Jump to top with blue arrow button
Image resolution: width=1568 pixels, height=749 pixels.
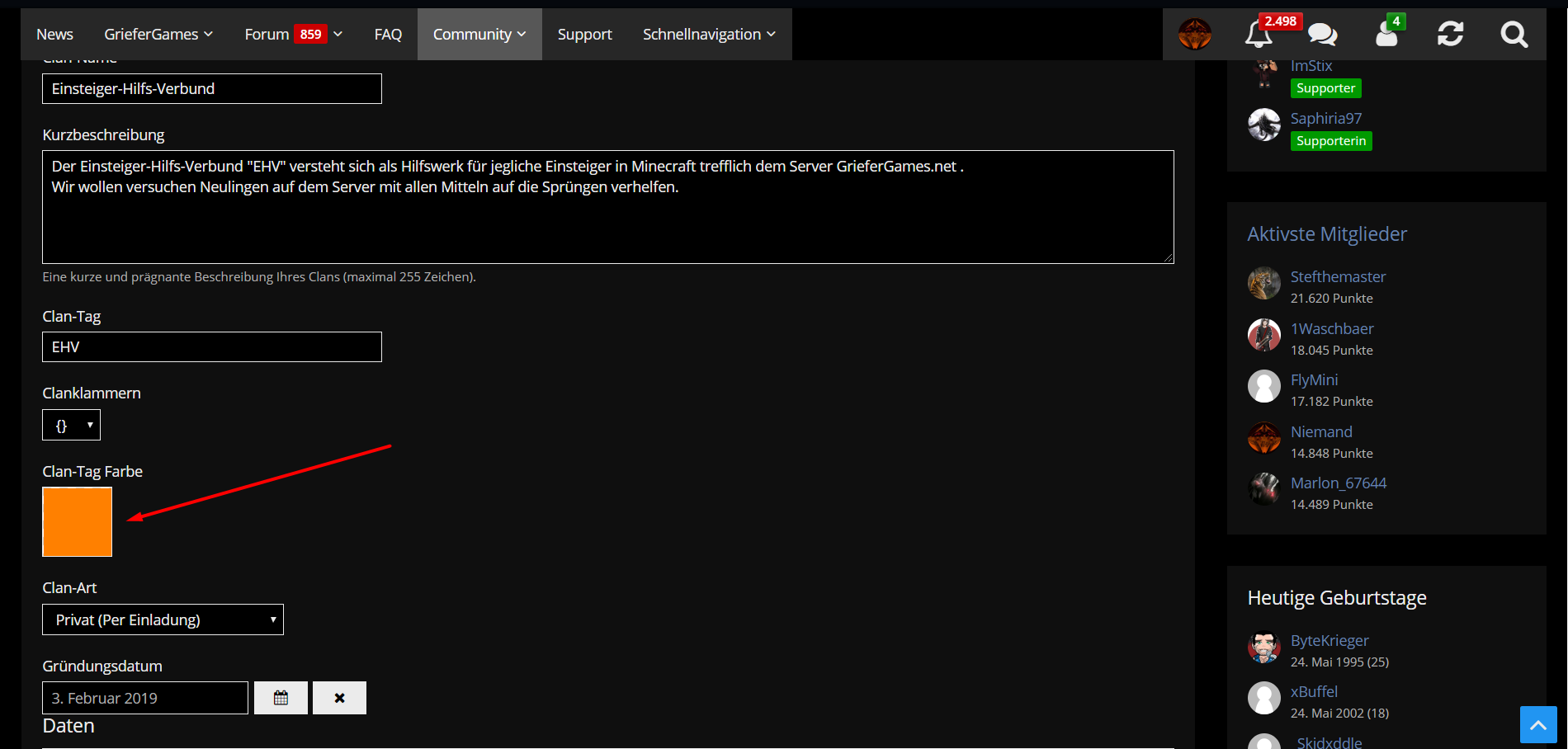coord(1538,725)
